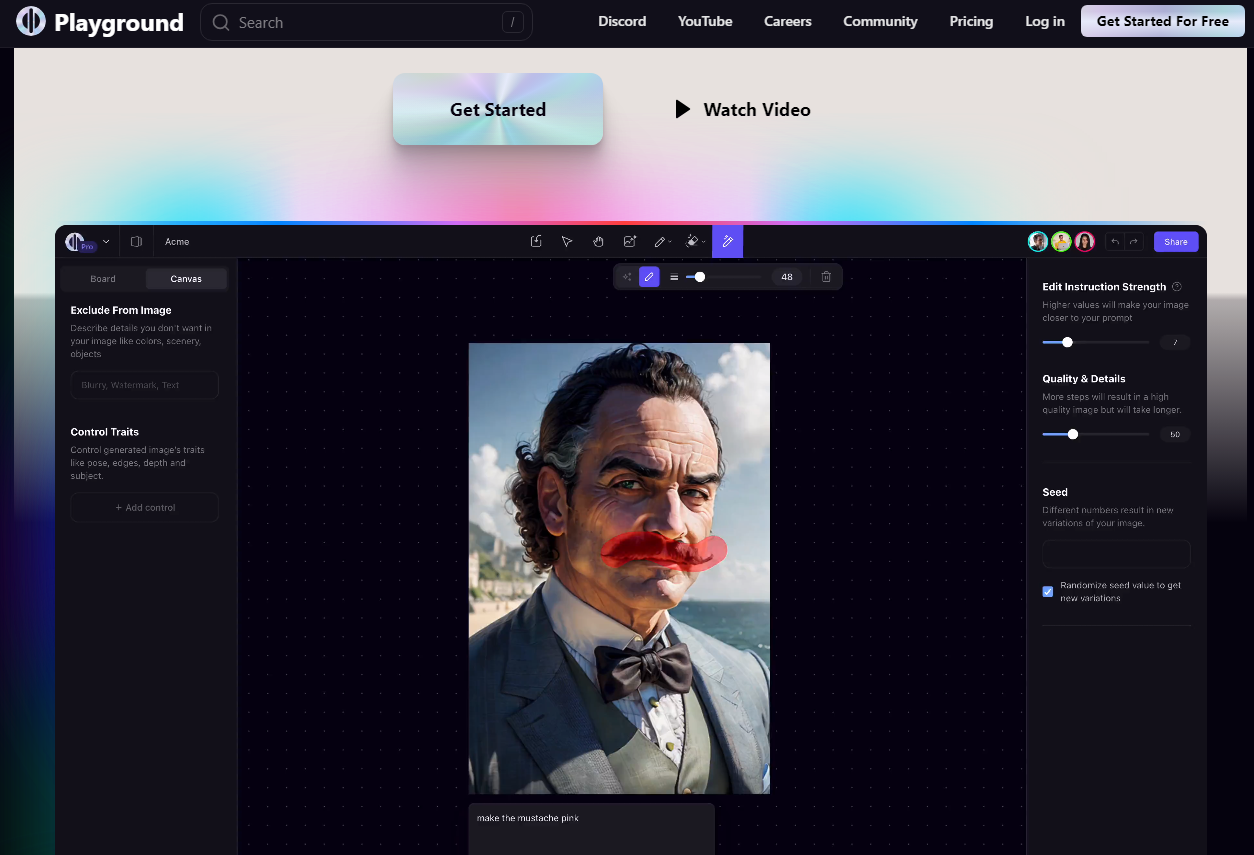
Task: Click the prompt box reading make the mustache pink
Action: [x=592, y=828]
